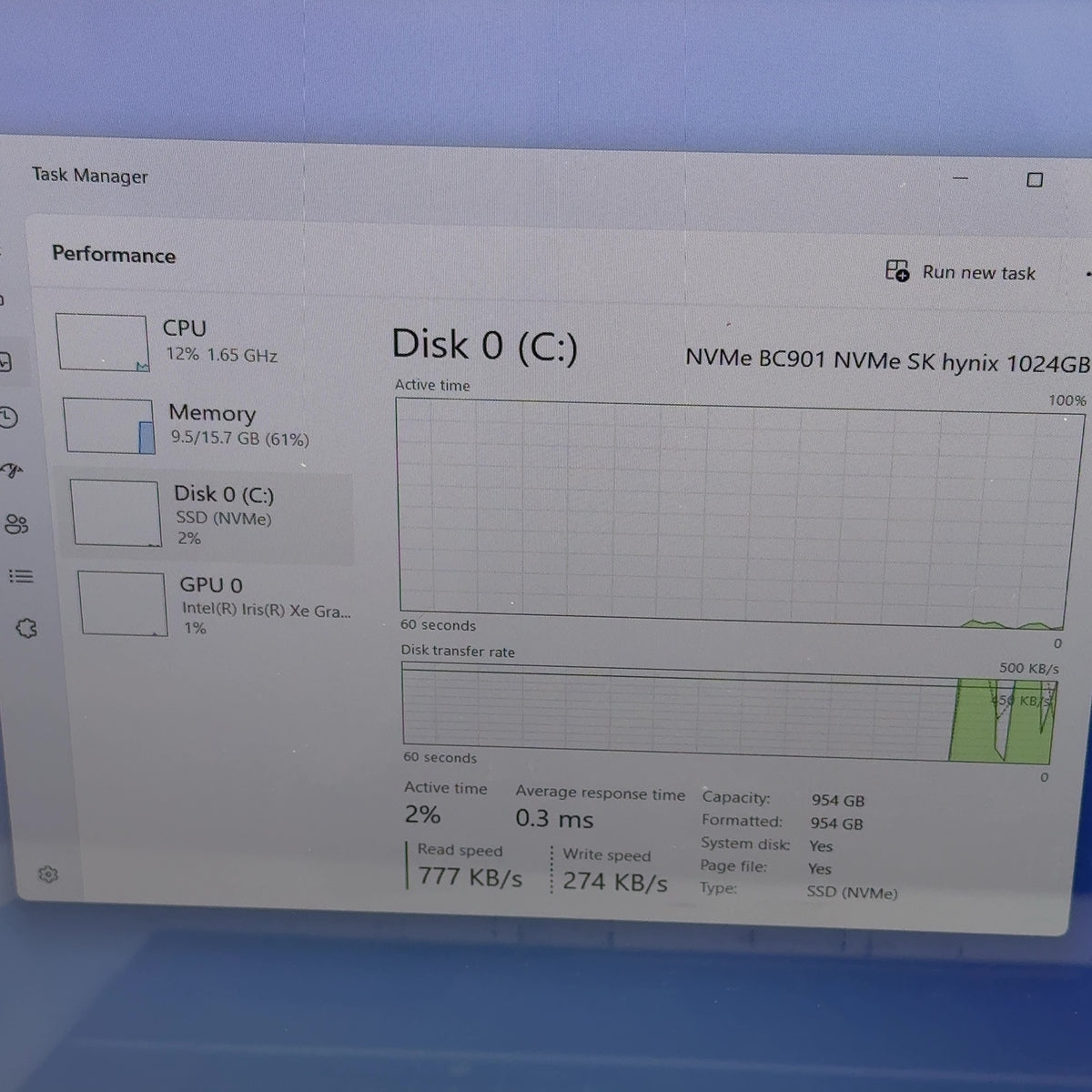Click the "0.3 ms" response time value

554,818
